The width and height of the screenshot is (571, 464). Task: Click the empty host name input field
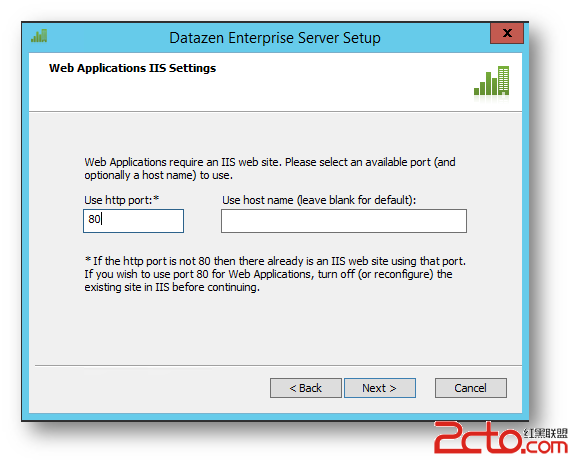(344, 221)
